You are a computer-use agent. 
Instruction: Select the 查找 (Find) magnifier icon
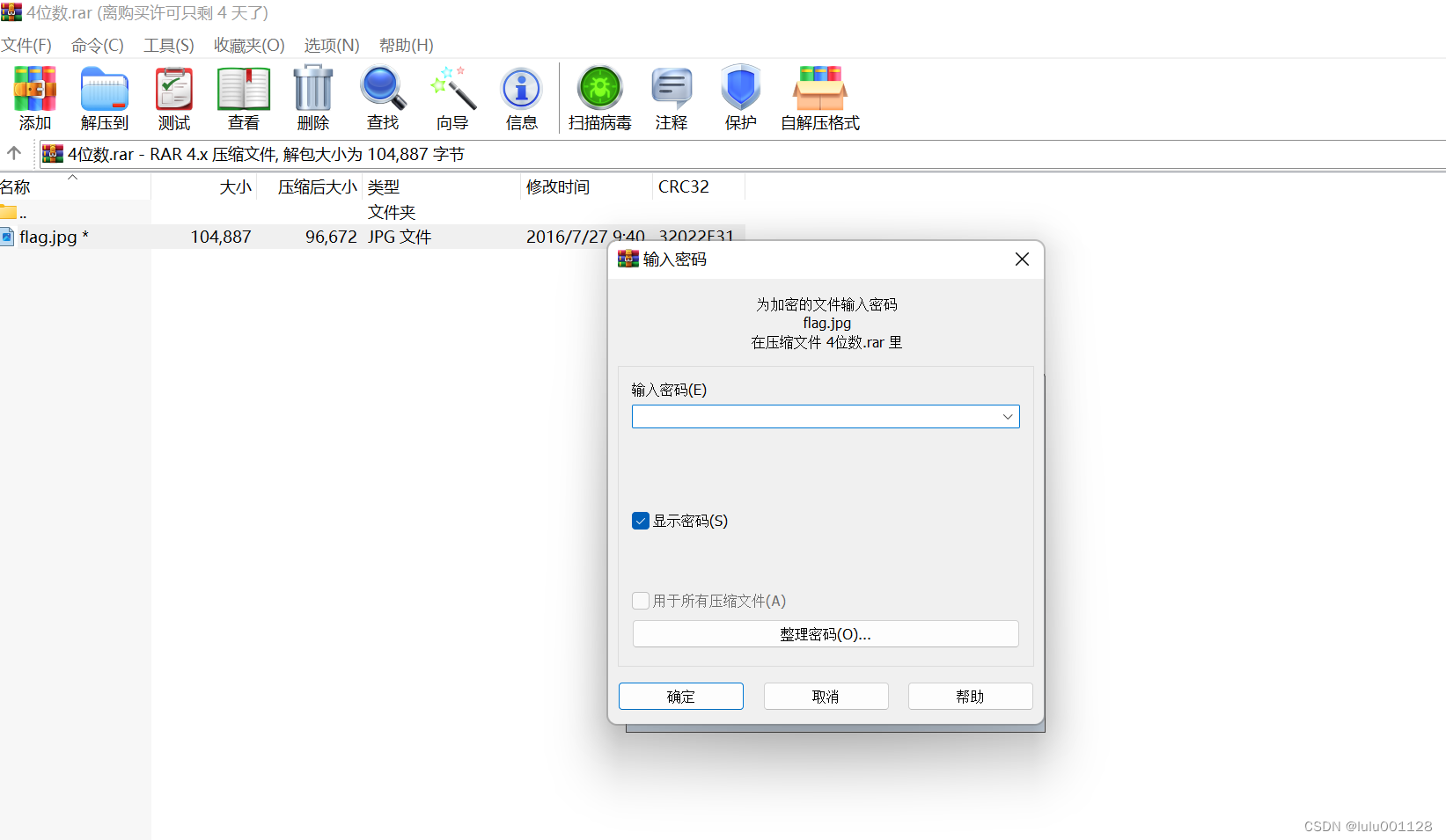[x=382, y=97]
